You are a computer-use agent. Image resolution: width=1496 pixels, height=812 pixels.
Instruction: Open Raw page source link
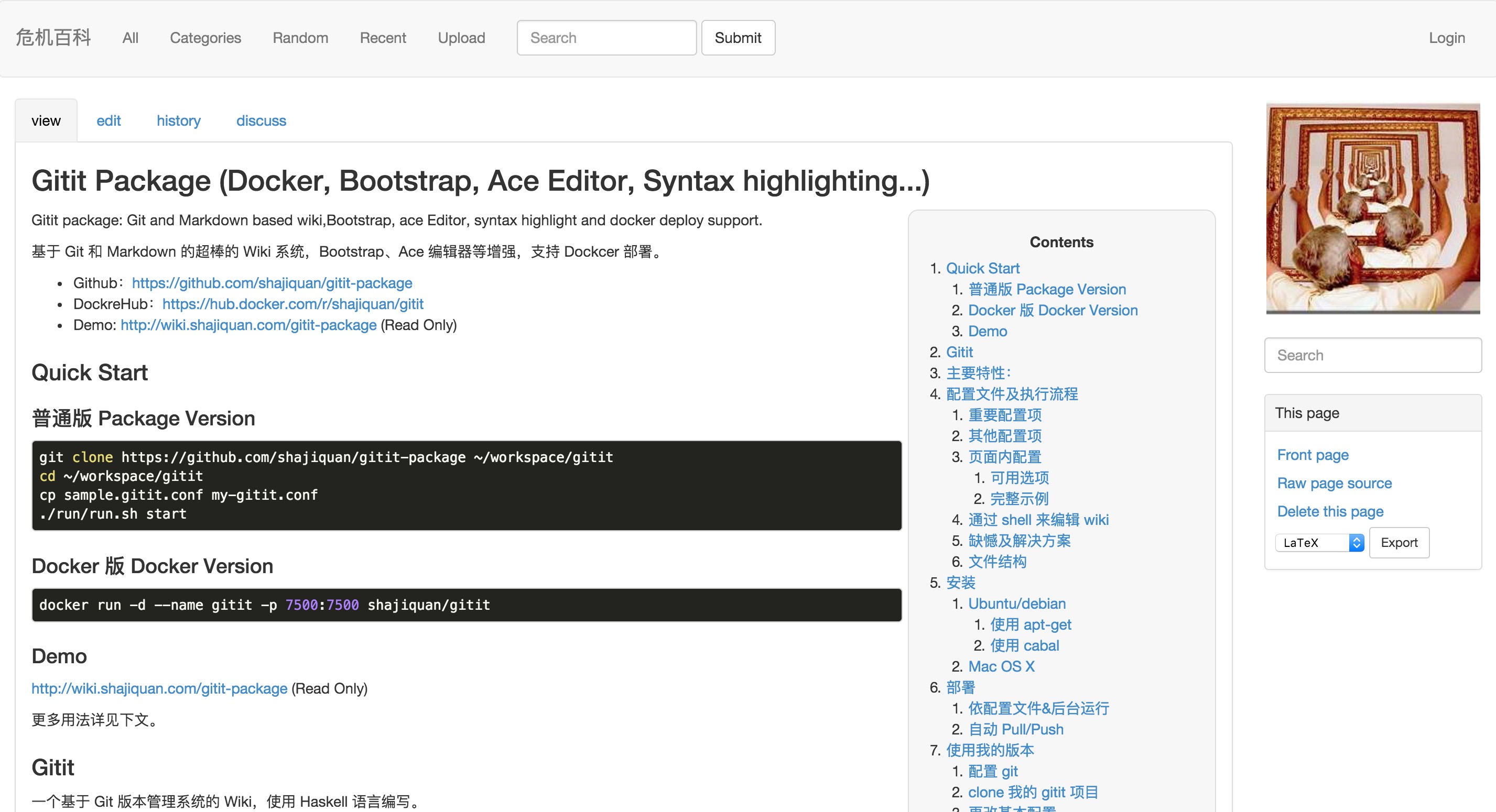click(x=1334, y=483)
